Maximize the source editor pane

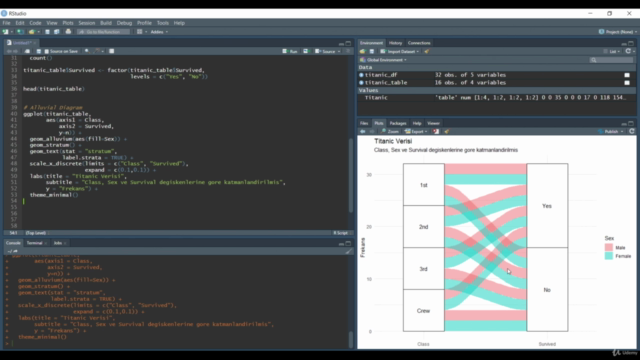(x=348, y=43)
